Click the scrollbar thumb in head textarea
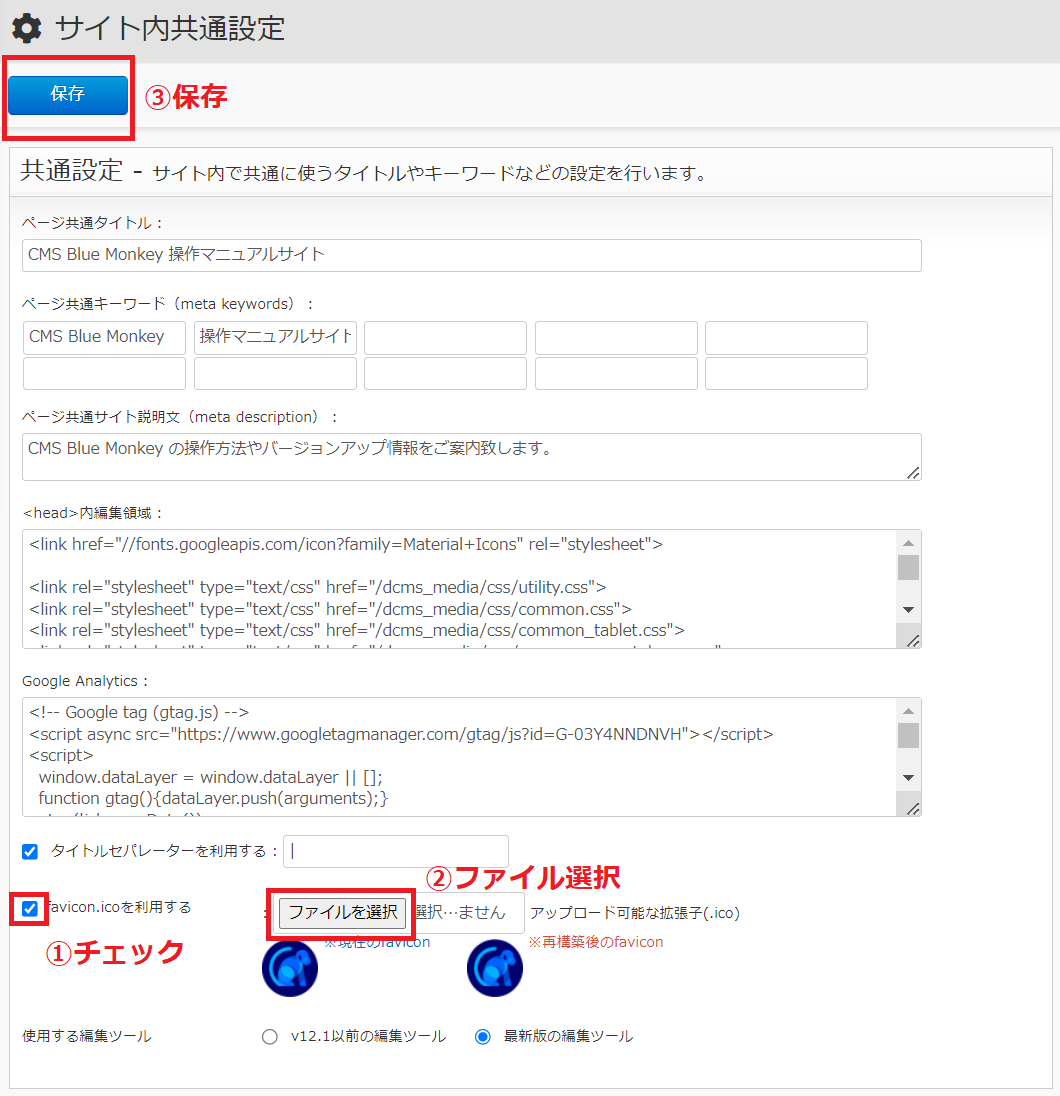Screen dimensions: 1060x1096 [x=908, y=568]
